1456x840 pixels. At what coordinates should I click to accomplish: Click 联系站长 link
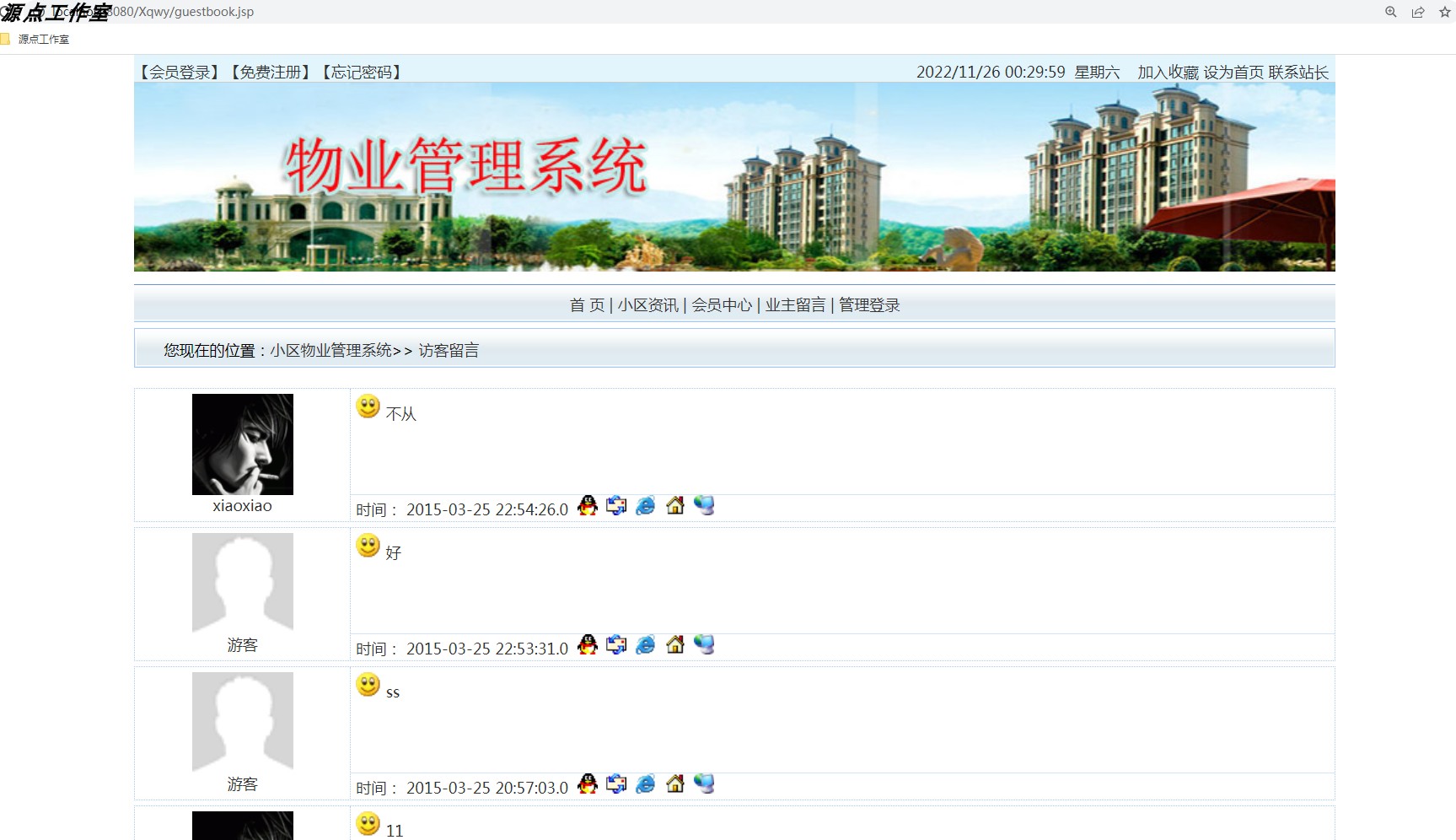(1298, 73)
